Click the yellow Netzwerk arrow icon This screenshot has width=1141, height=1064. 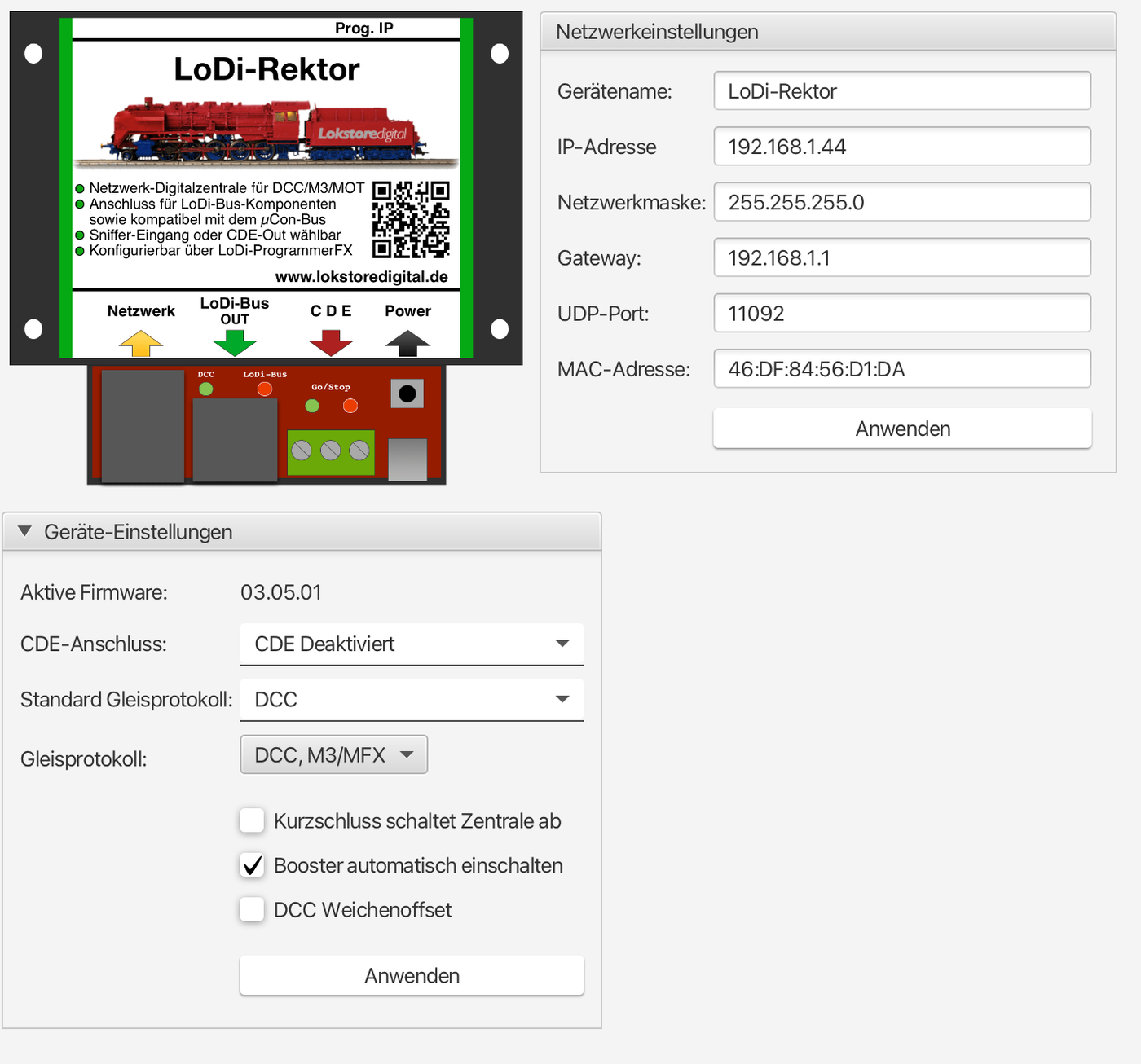coord(141,343)
